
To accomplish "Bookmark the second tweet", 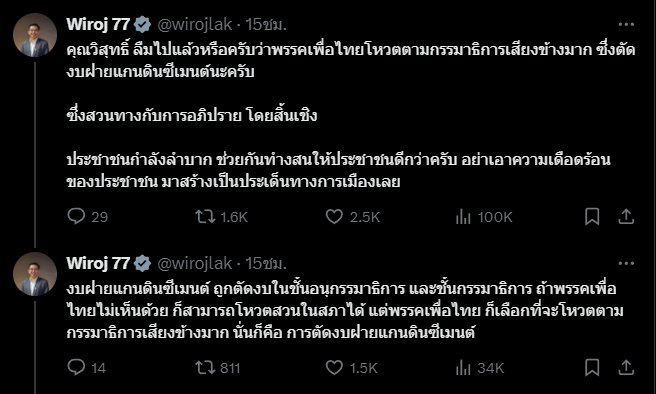I will pos(592,368).
